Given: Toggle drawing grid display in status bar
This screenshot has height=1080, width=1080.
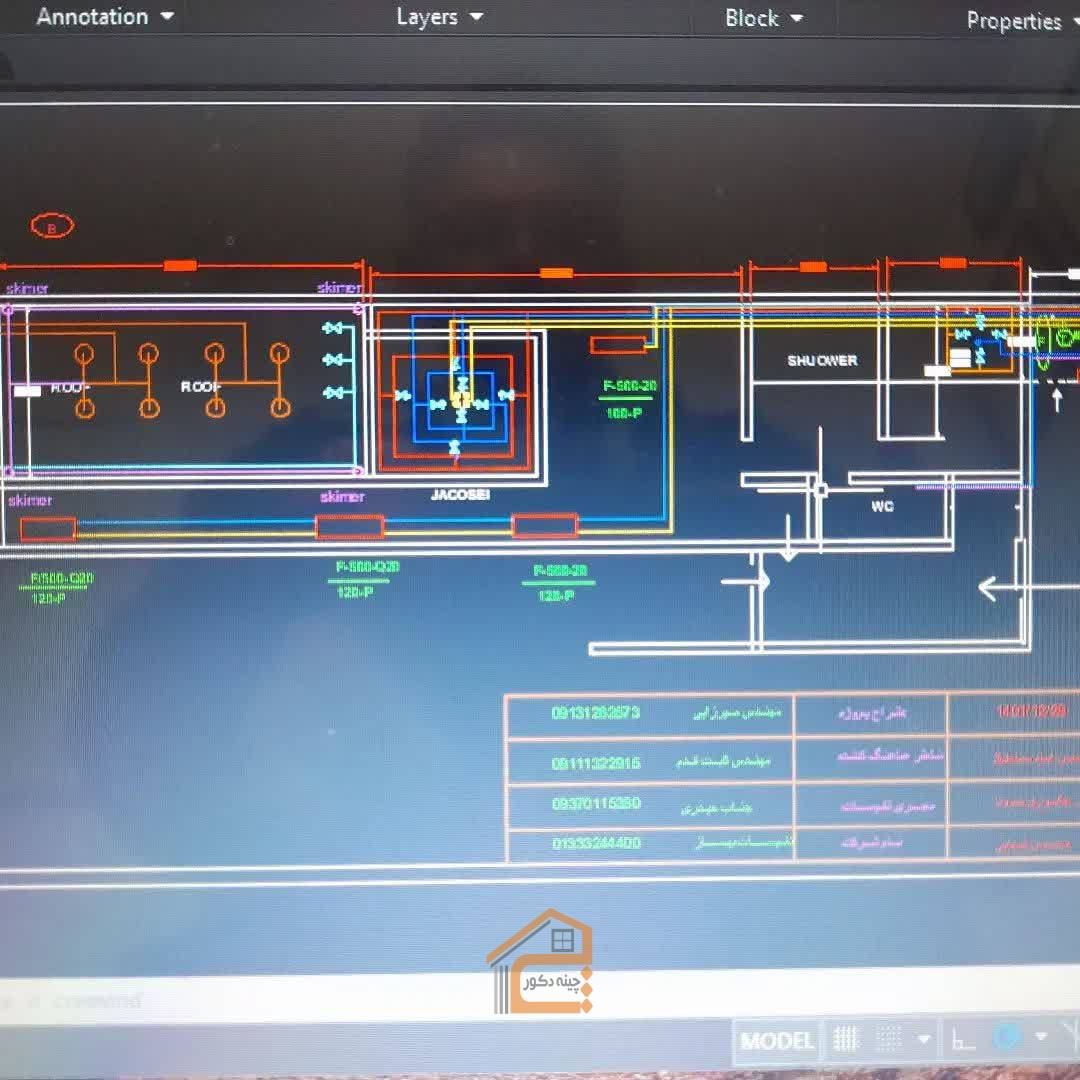Looking at the screenshot, I should 846,1040.
